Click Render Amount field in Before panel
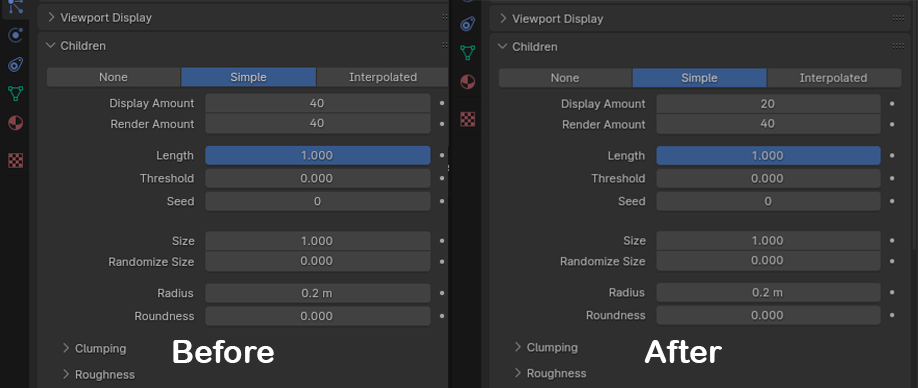Viewport: 918px width, 388px height. click(317, 123)
